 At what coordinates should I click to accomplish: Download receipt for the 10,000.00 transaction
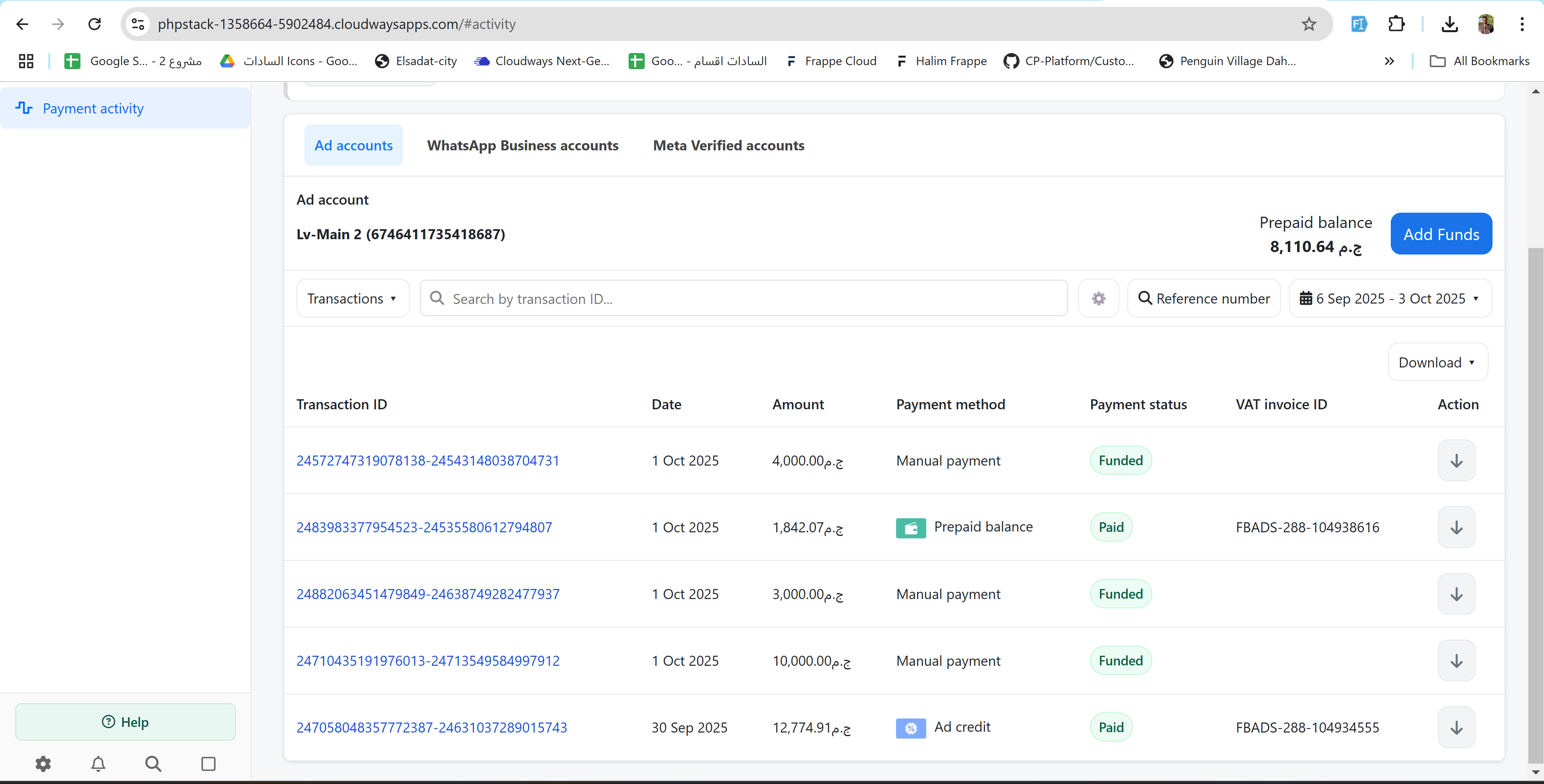tap(1456, 661)
